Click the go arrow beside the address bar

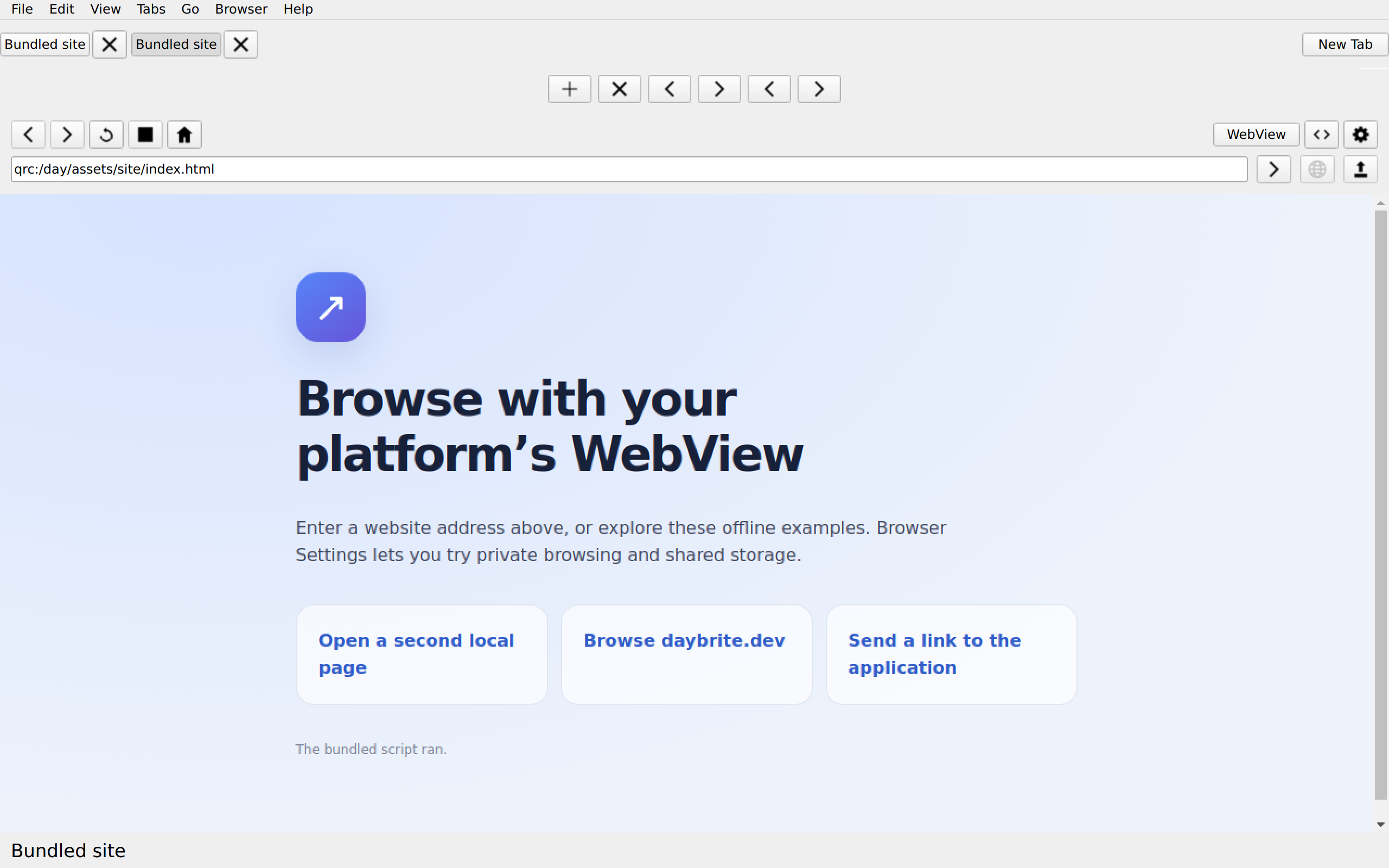[x=1273, y=169]
